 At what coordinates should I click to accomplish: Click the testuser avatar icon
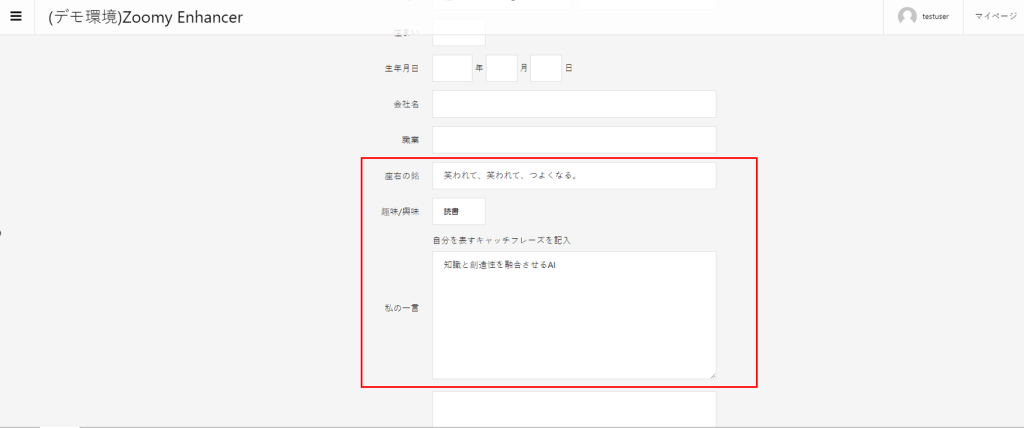pyautogui.click(x=907, y=17)
